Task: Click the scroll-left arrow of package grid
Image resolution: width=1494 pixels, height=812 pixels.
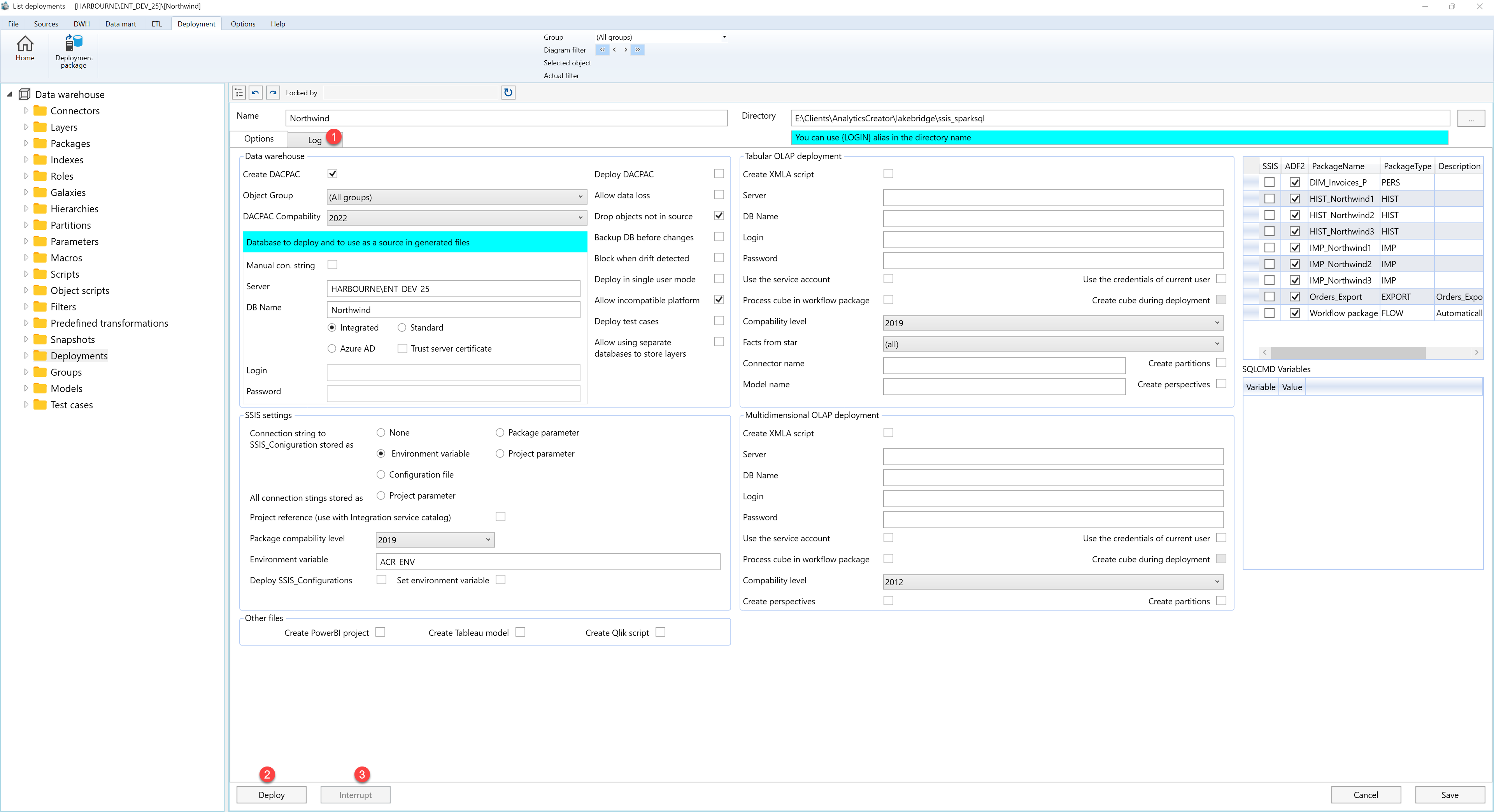Action: coord(1264,352)
